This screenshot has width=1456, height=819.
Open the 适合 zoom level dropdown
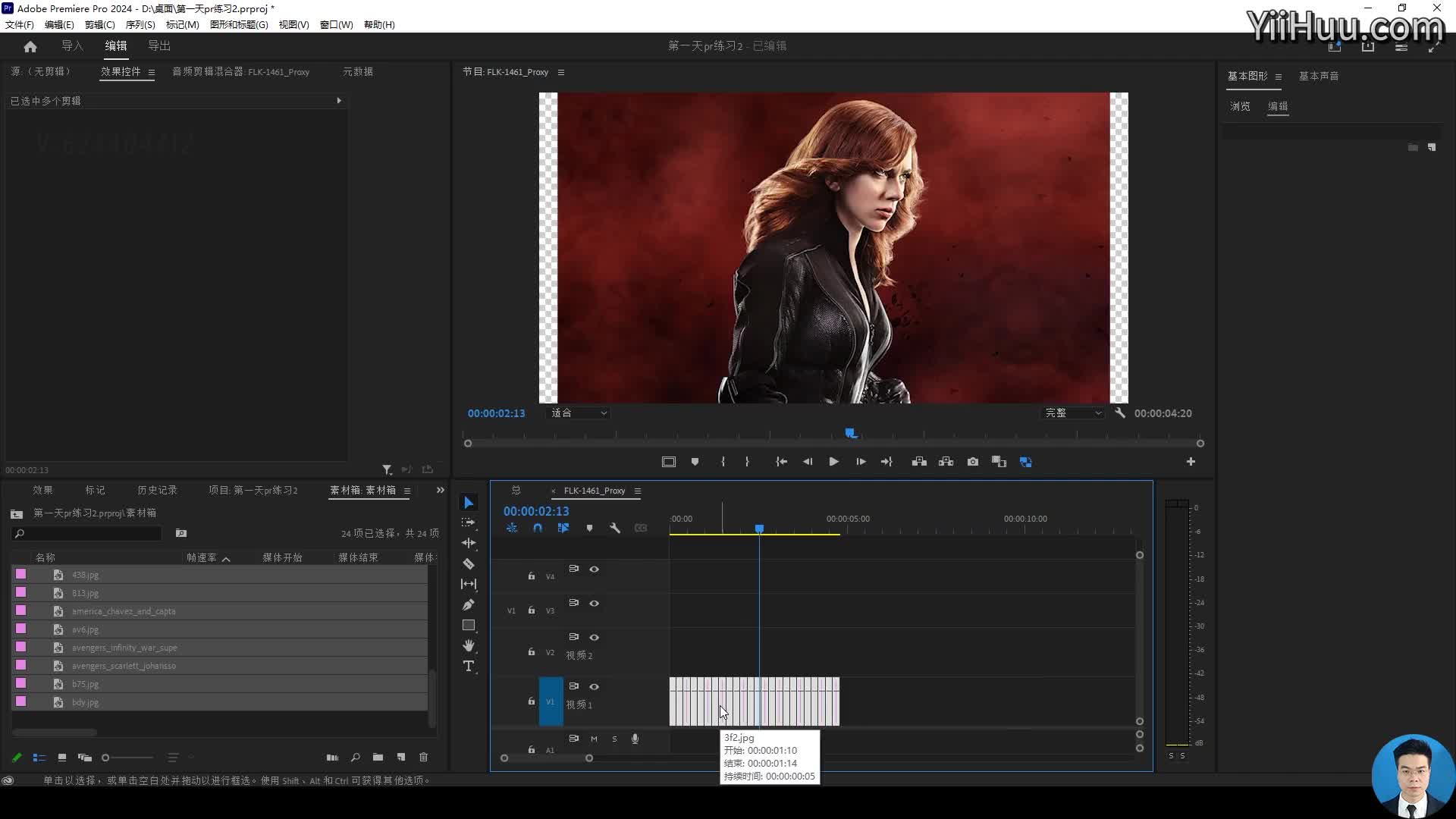[579, 413]
